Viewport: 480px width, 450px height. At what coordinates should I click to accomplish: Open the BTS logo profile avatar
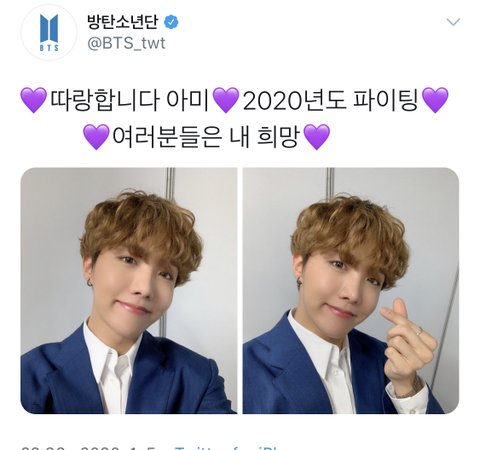pyautogui.click(x=49, y=32)
